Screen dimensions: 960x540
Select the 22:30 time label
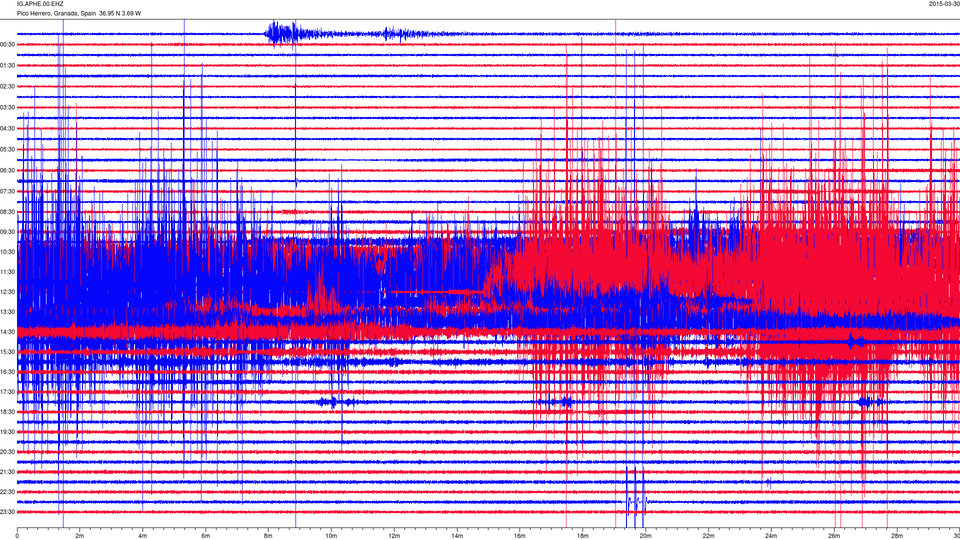click(7, 492)
